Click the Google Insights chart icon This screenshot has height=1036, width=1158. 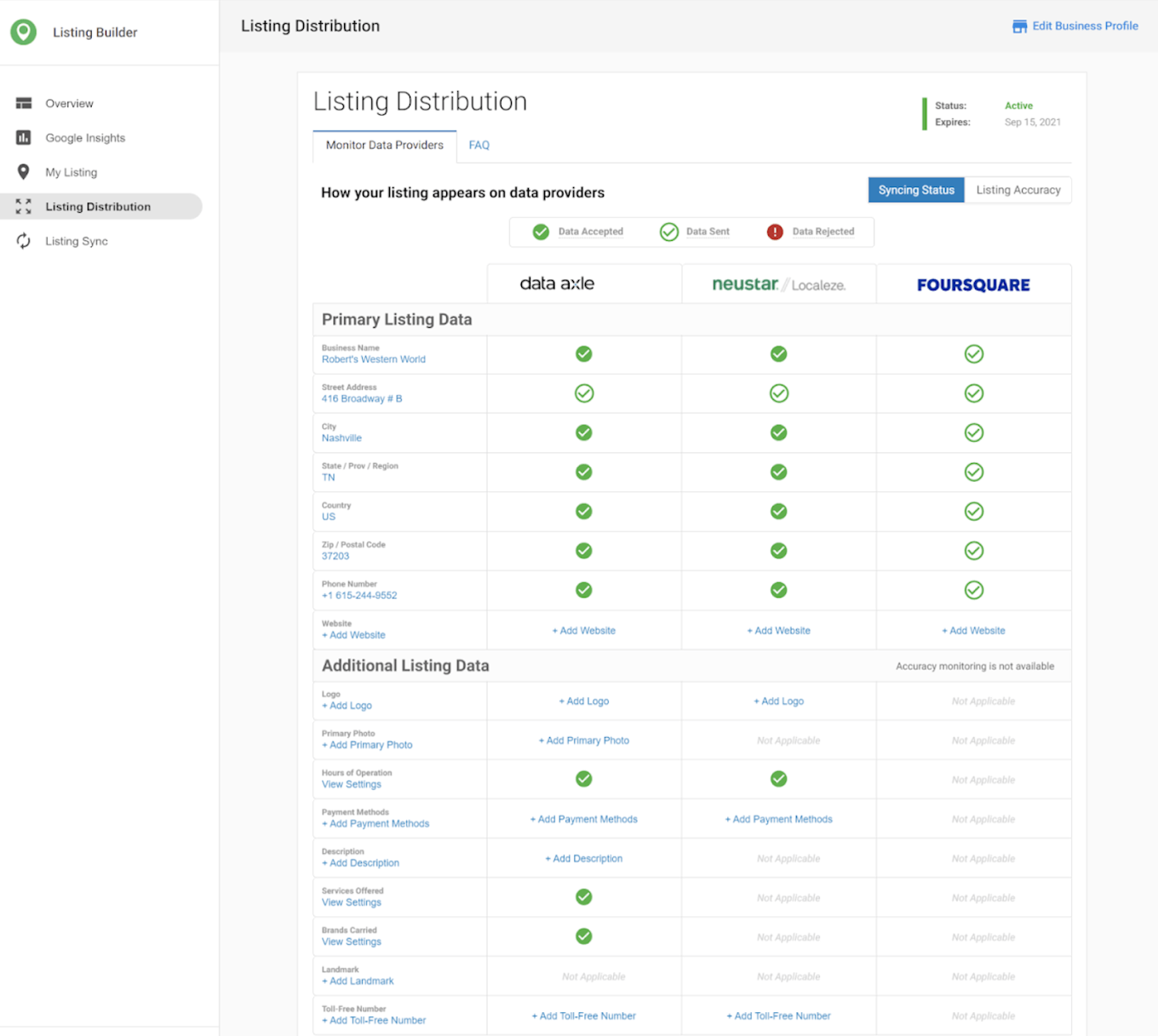coord(24,137)
